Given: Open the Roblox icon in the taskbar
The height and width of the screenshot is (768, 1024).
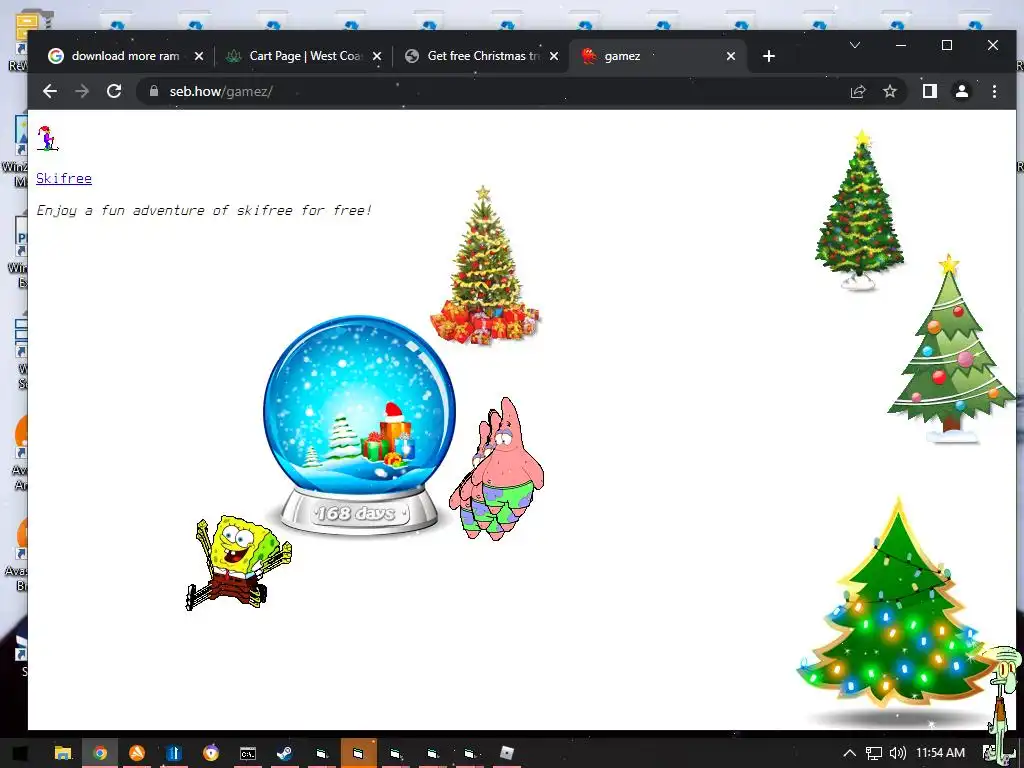Looking at the screenshot, I should [507, 753].
